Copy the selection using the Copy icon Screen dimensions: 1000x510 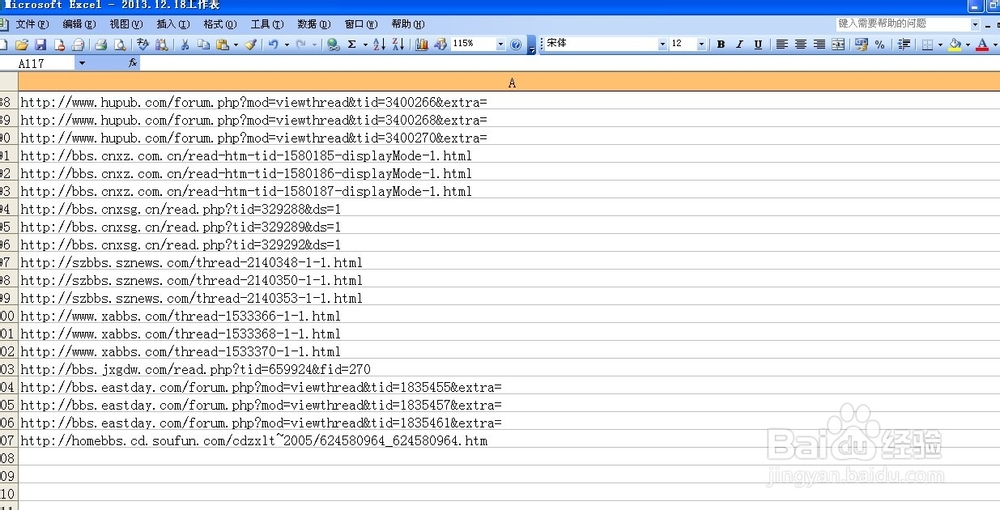coord(203,45)
